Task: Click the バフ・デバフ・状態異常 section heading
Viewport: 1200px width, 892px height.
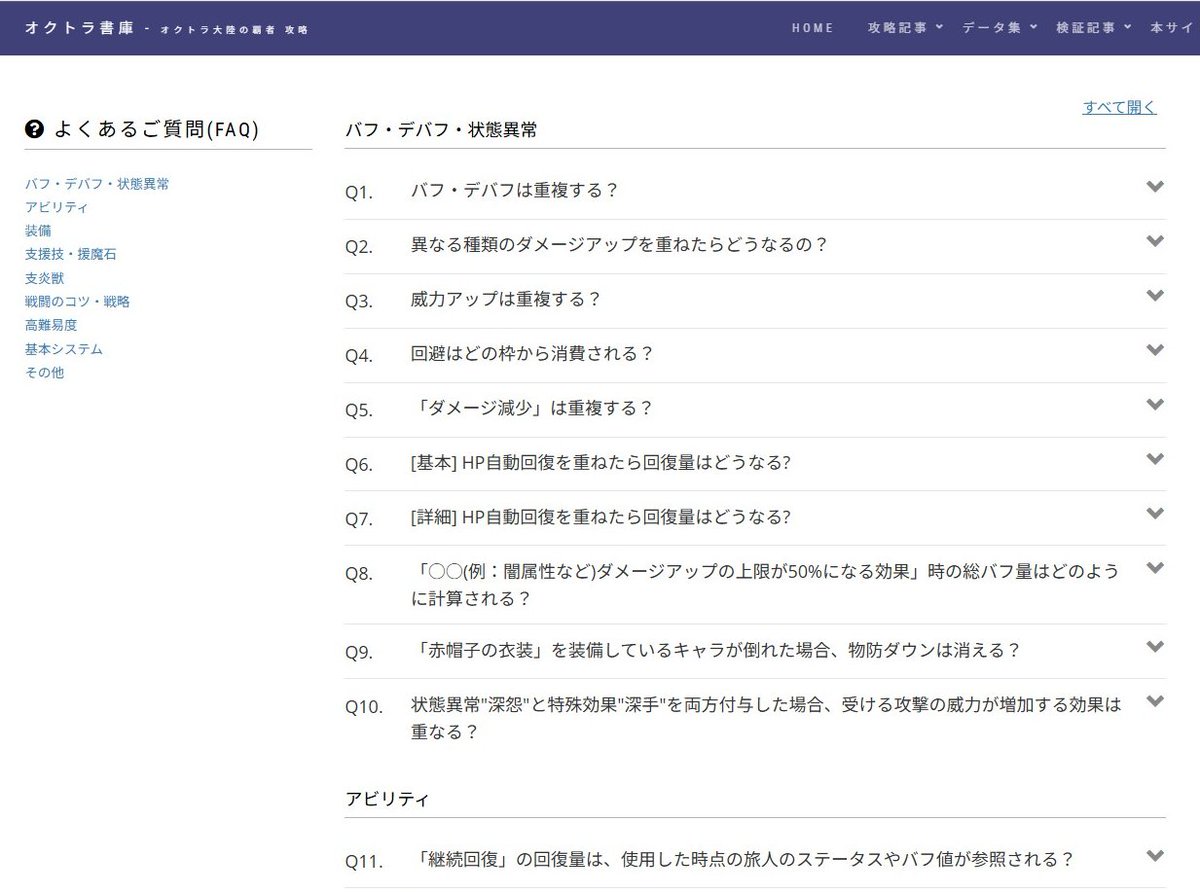Action: pyautogui.click(x=441, y=130)
